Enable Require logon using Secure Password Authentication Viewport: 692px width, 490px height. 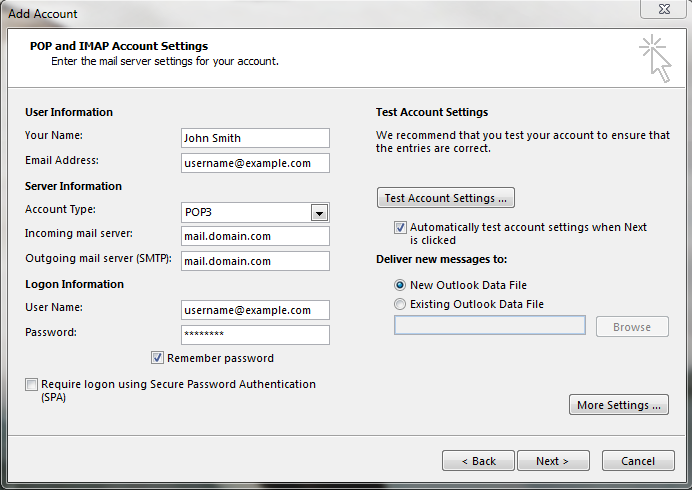(x=32, y=384)
